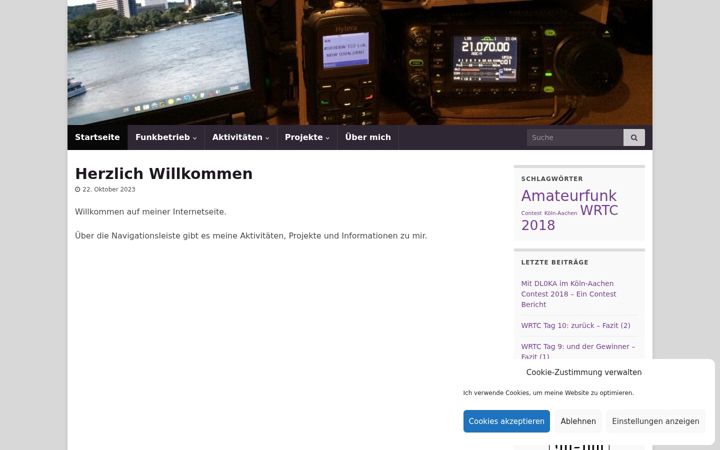720x450 pixels.
Task: Click the post date 22. Oktober 2023
Action: click(x=109, y=189)
